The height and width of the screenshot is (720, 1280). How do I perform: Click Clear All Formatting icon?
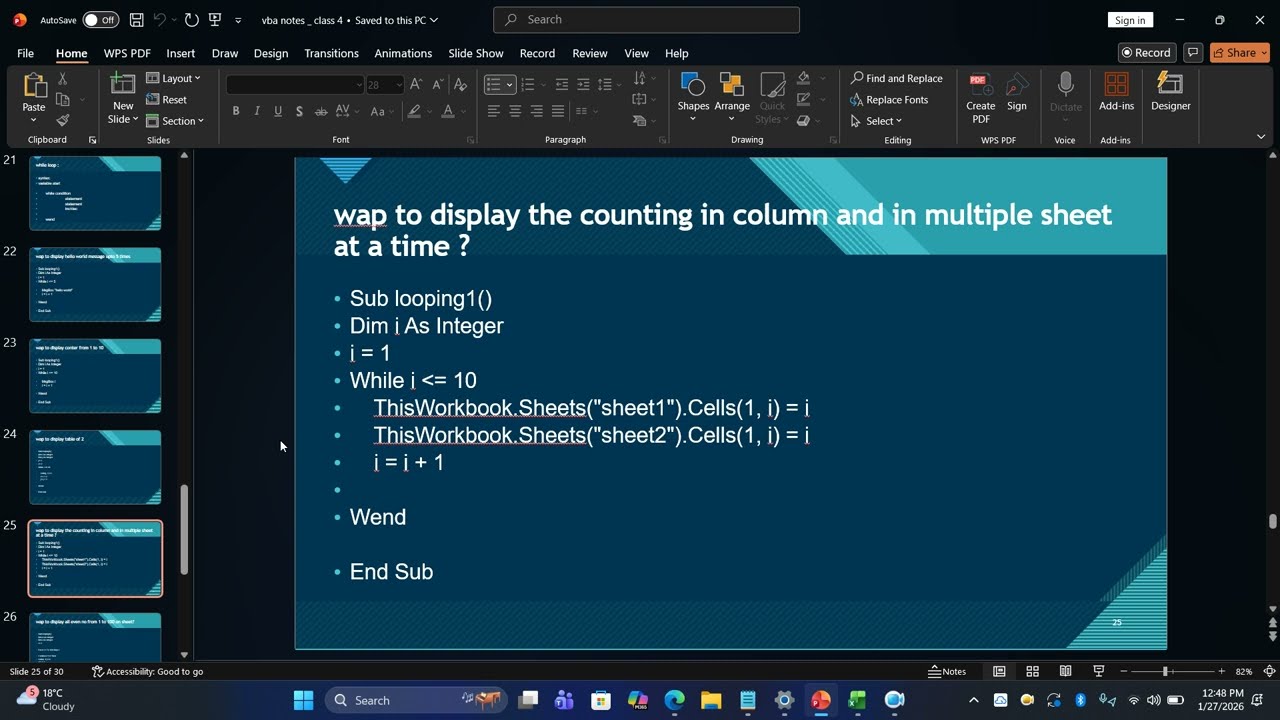(460, 85)
